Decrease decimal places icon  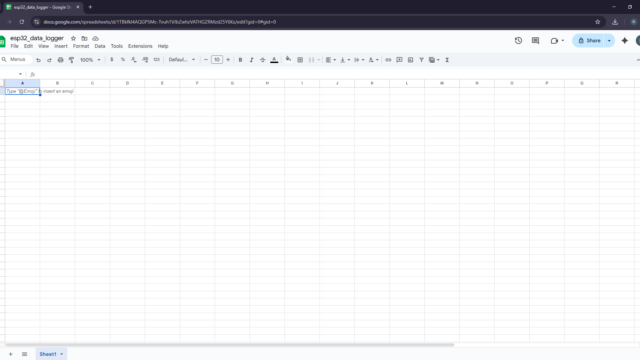point(134,60)
